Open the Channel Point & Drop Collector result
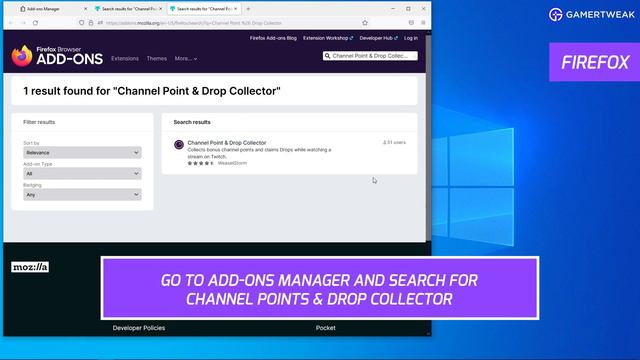Viewport: 640px width, 360px height. point(227,142)
